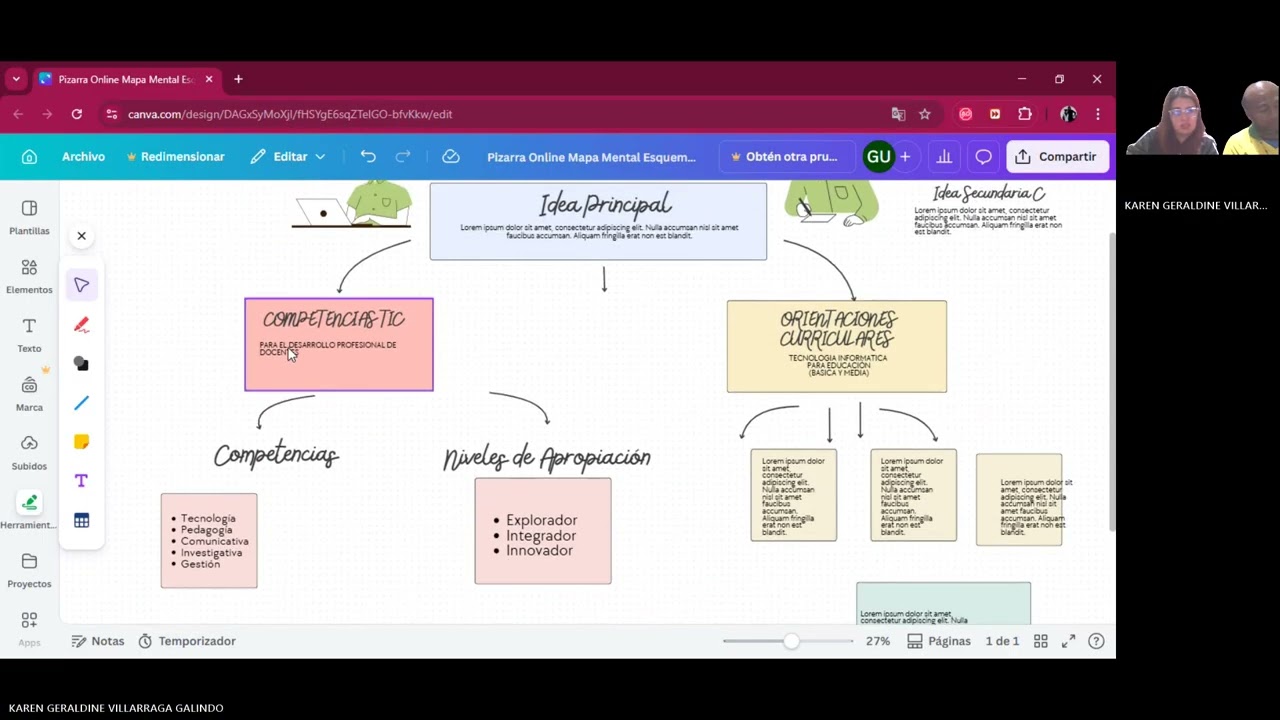Open Temporizador timer

pos(187,641)
